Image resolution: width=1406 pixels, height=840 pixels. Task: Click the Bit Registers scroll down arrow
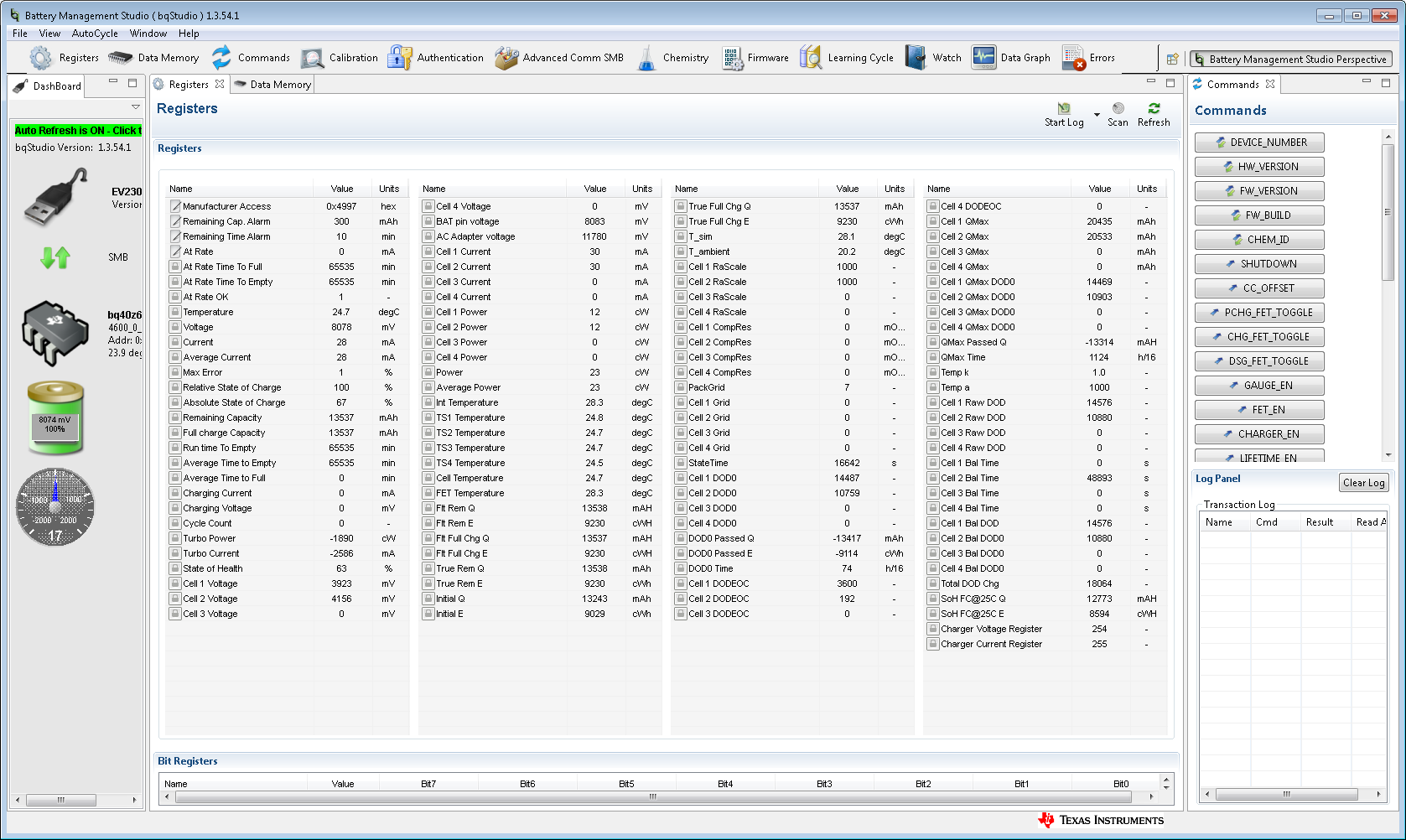pyautogui.click(x=1166, y=788)
